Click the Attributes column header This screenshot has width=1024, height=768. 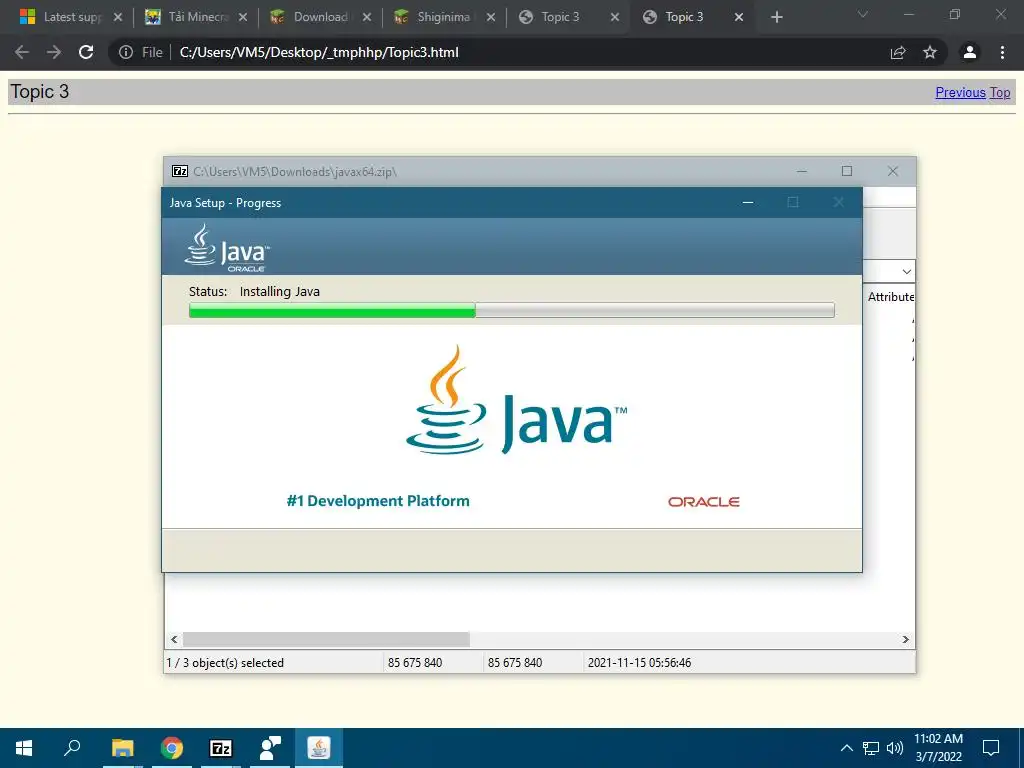tap(891, 296)
